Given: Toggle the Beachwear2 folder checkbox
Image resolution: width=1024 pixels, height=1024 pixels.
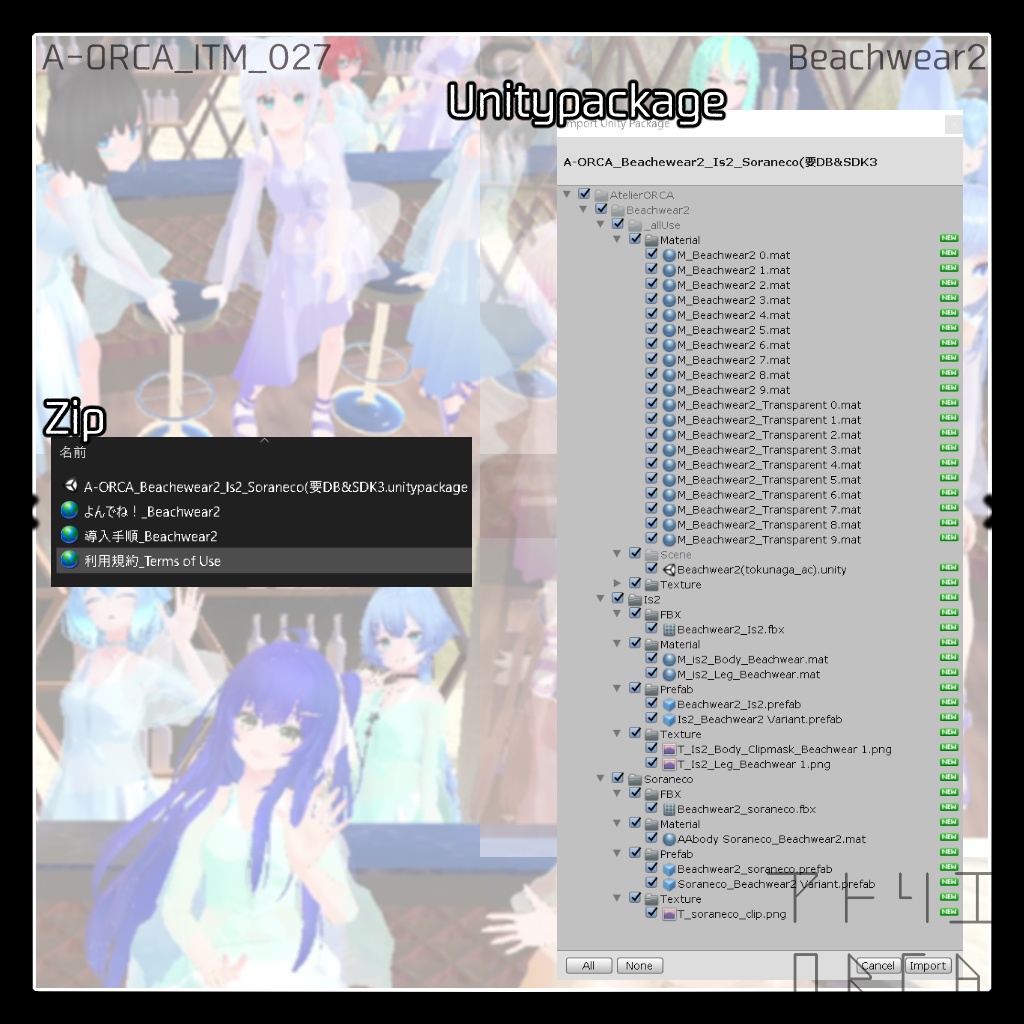Looking at the screenshot, I should click(601, 209).
